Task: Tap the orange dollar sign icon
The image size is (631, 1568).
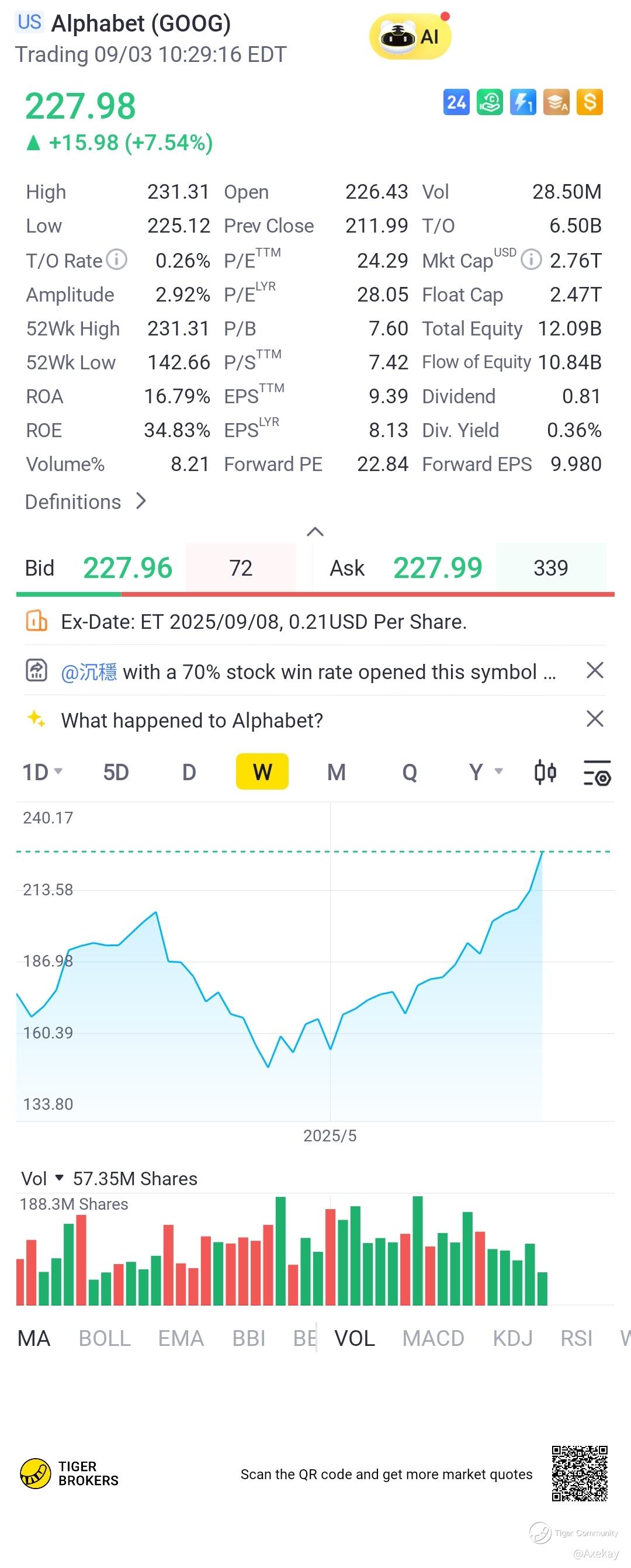Action: pos(590,102)
